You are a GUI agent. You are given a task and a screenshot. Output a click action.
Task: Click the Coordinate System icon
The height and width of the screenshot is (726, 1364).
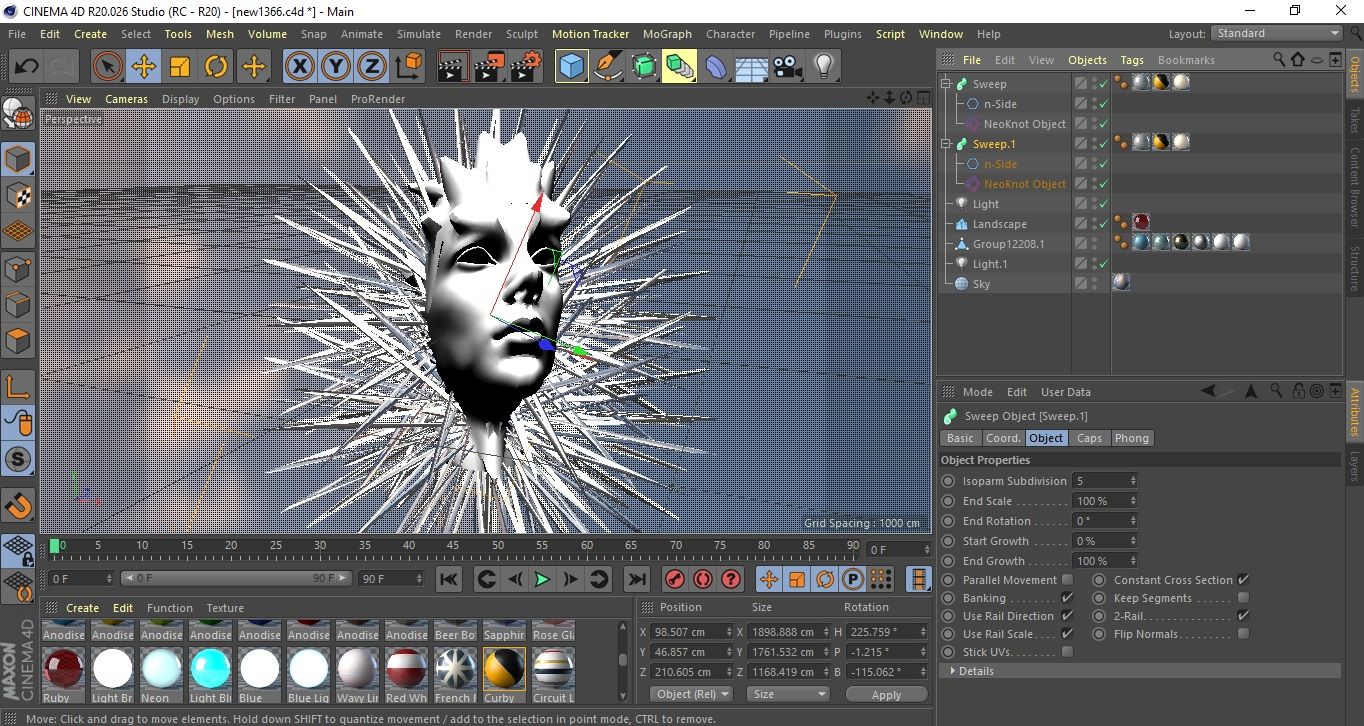coord(409,67)
